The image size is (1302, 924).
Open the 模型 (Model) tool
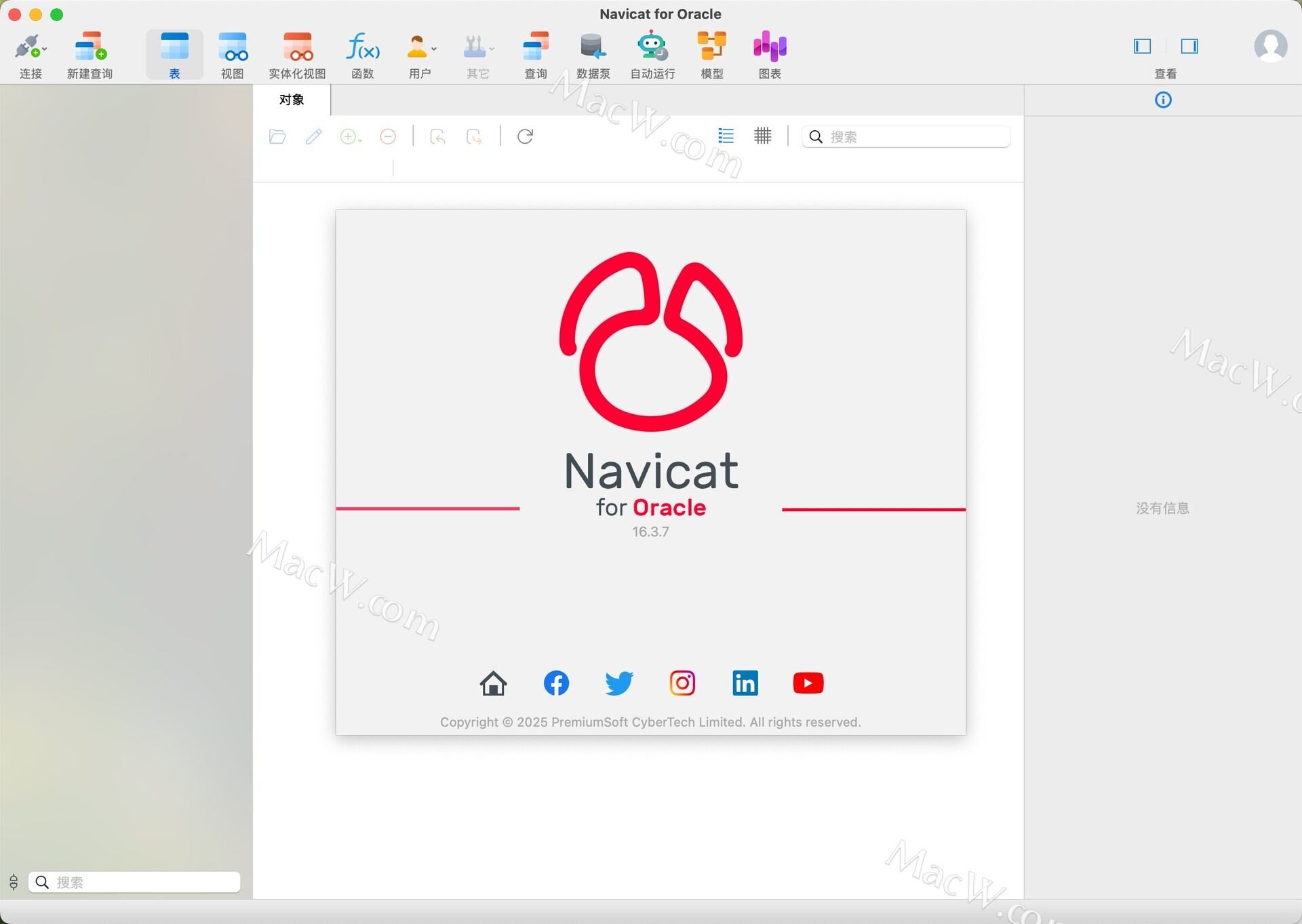(711, 55)
